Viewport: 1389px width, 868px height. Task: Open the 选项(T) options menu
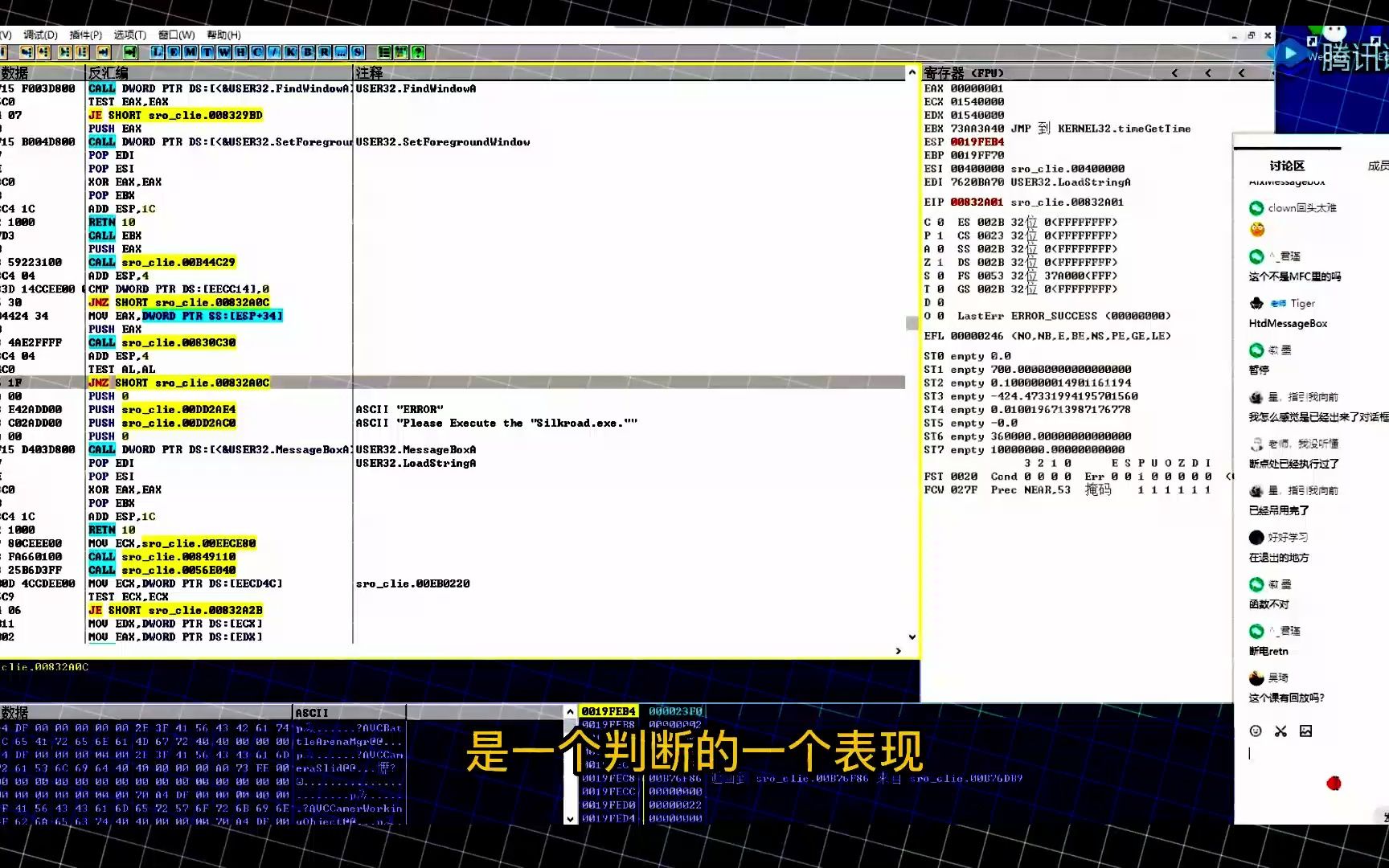click(x=129, y=35)
